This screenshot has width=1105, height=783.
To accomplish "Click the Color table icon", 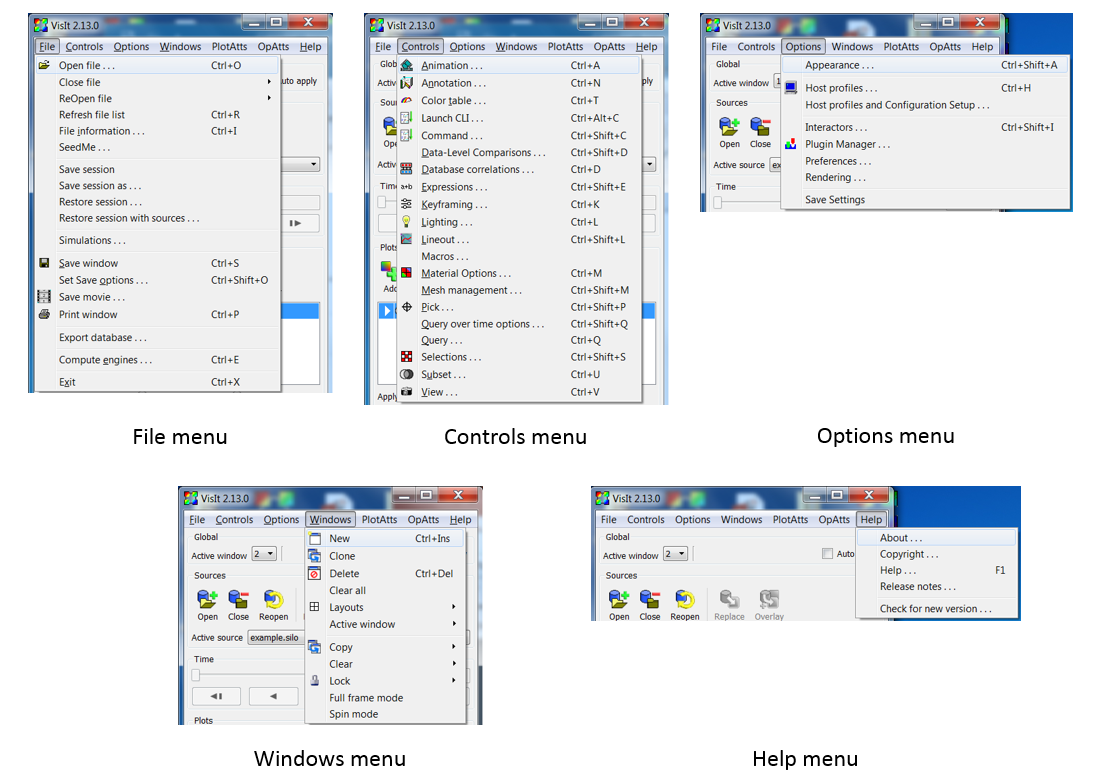I will click(x=407, y=100).
